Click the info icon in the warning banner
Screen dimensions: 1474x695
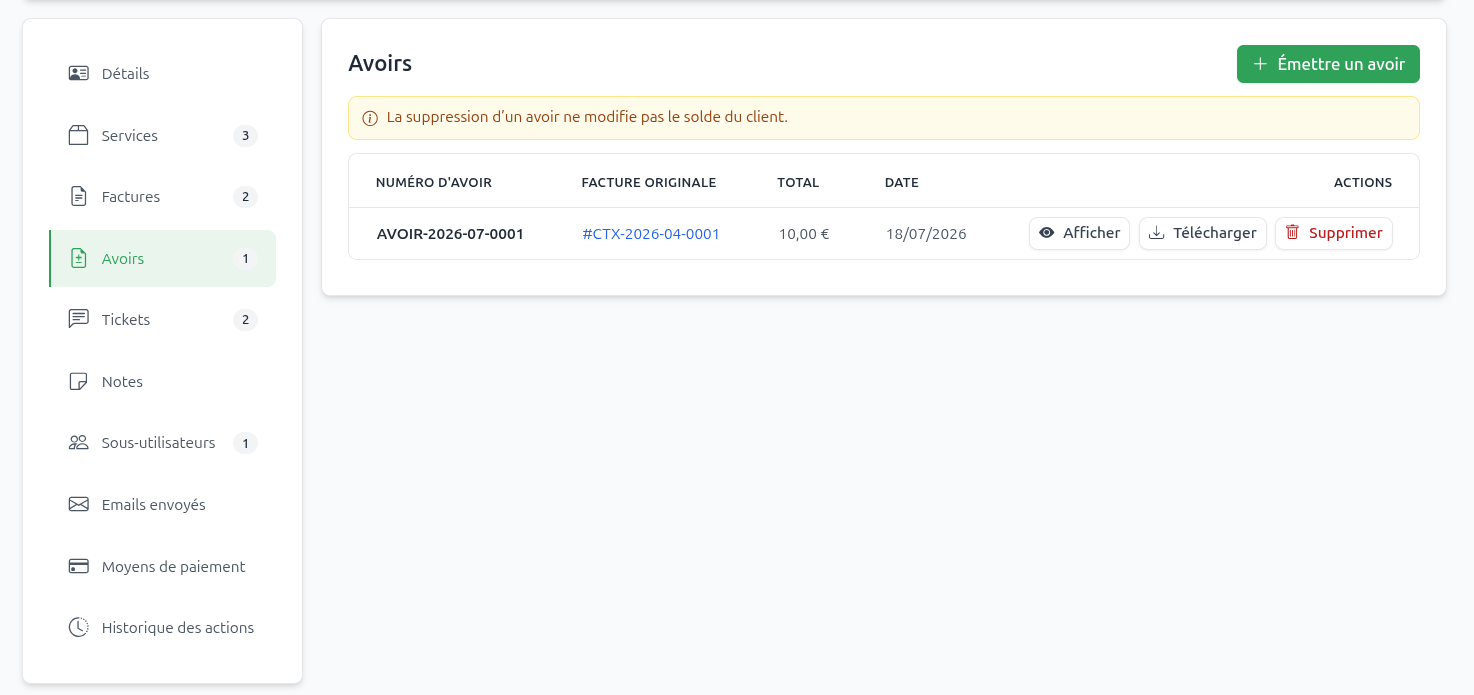pos(370,118)
